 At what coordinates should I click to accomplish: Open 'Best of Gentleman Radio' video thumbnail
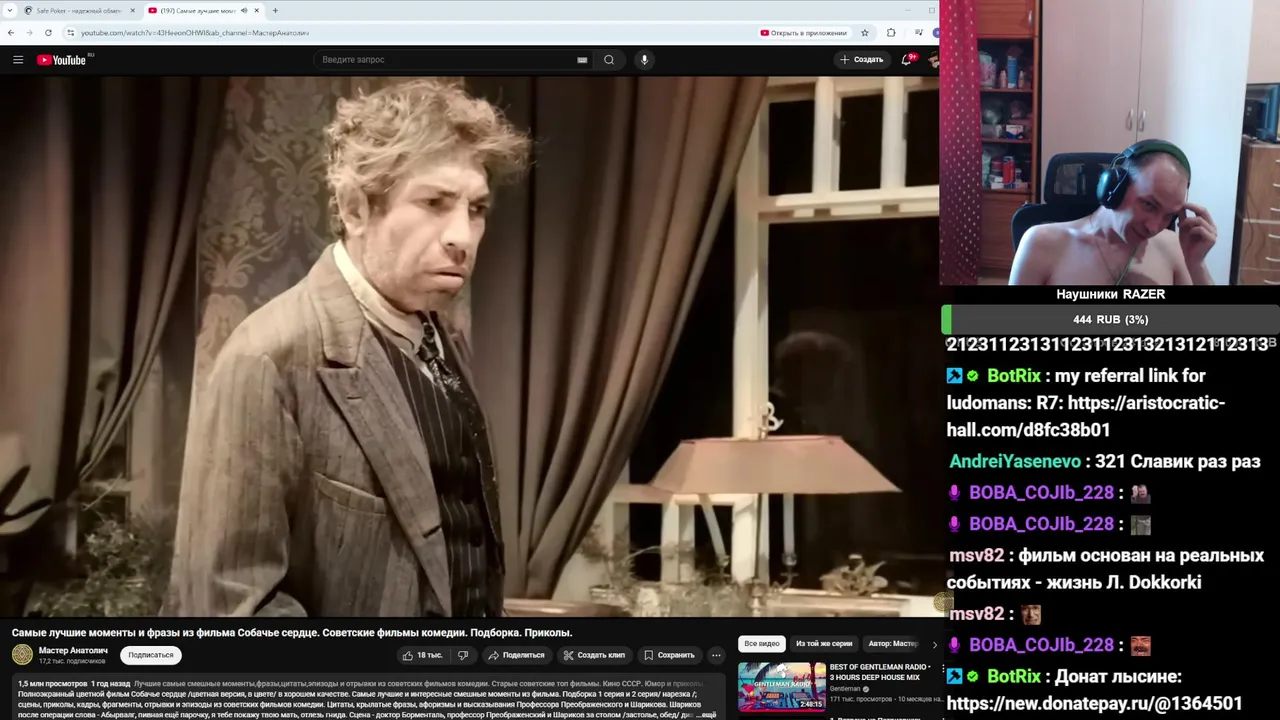pos(782,686)
